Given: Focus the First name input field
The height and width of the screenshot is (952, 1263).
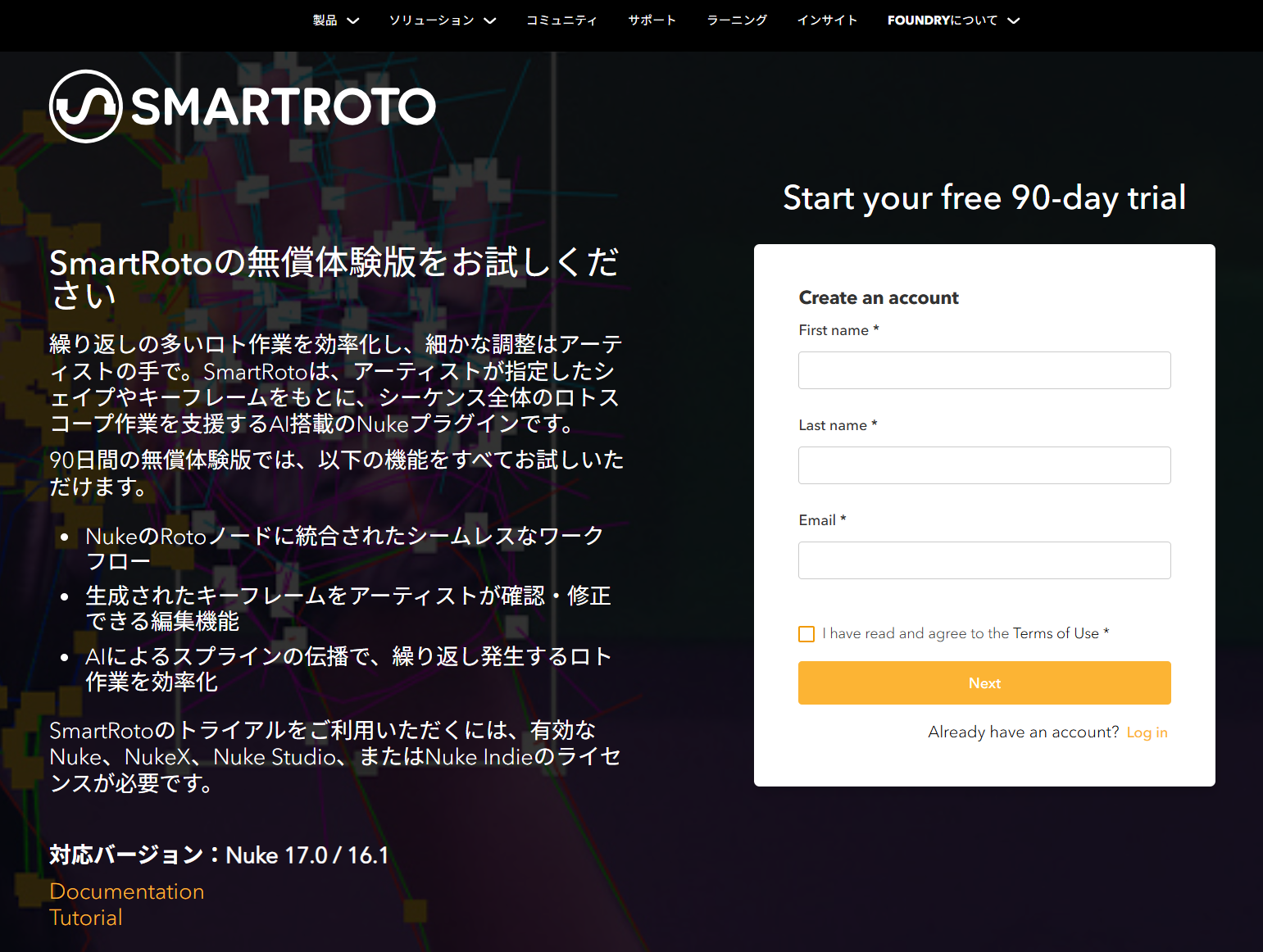Looking at the screenshot, I should click(x=984, y=370).
